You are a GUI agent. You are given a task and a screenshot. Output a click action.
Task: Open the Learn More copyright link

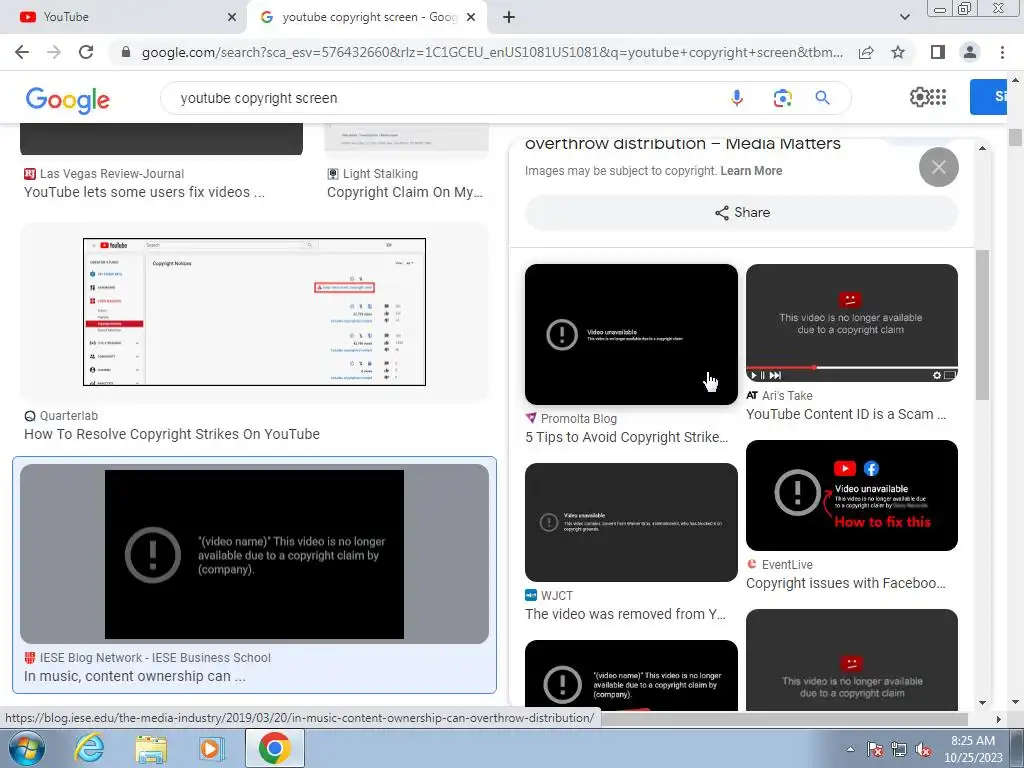(x=751, y=171)
